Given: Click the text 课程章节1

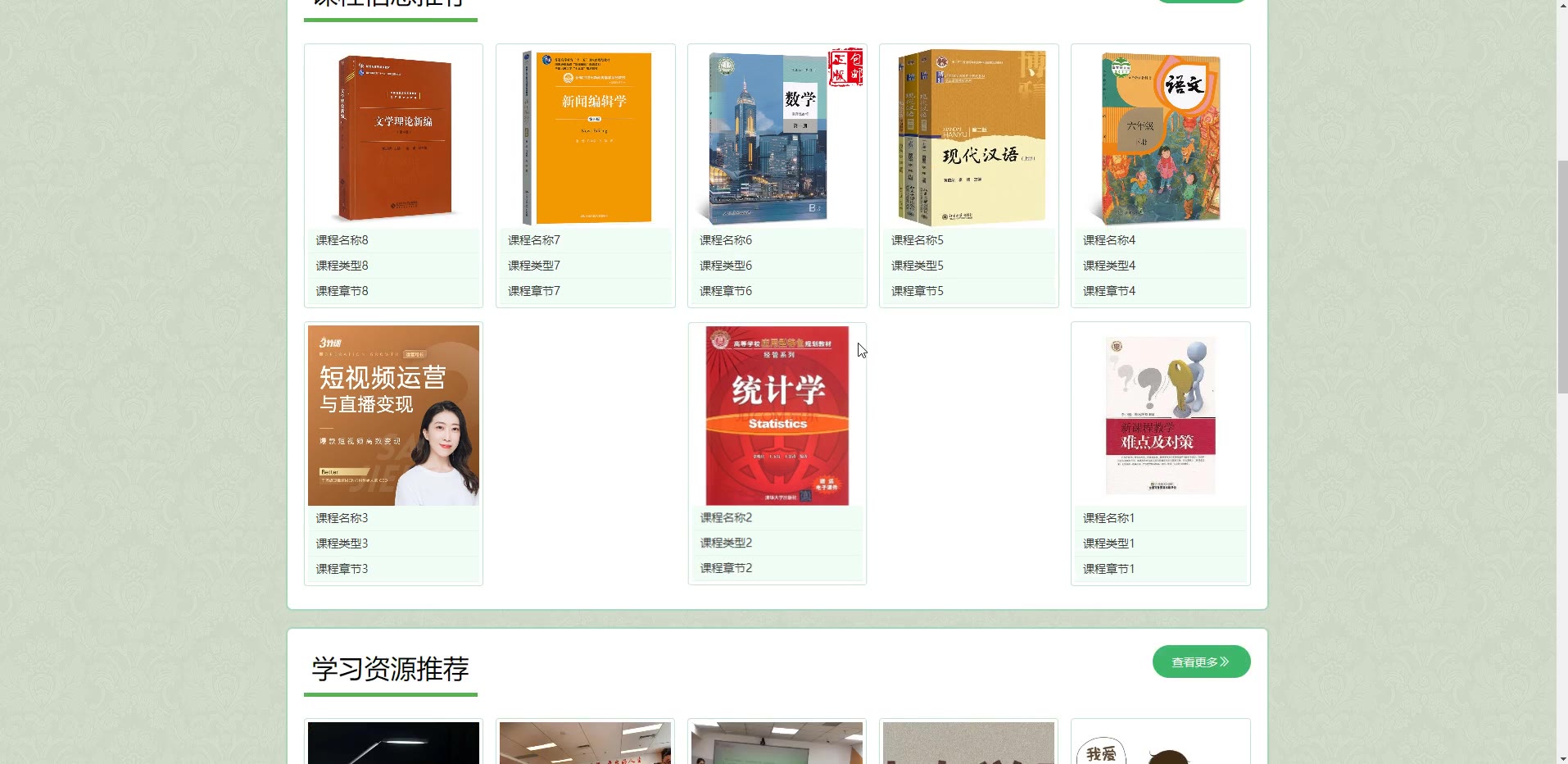Looking at the screenshot, I should [1109, 569].
